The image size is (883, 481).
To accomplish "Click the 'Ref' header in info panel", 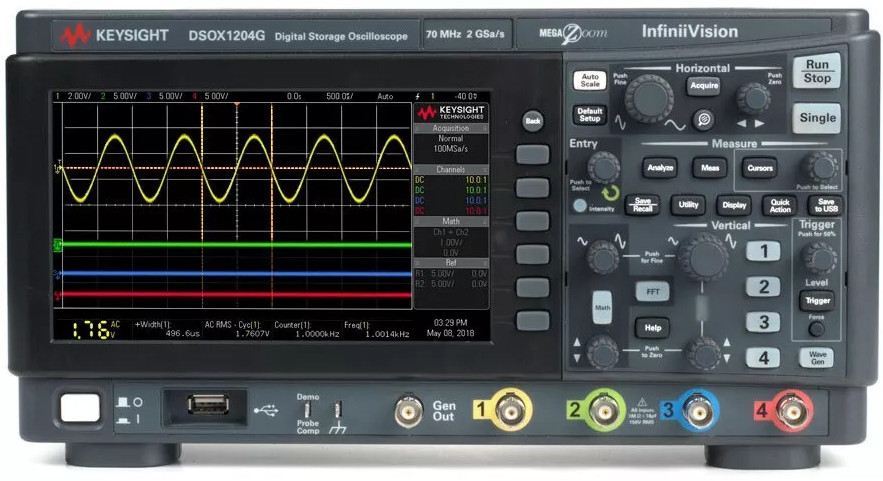I will click(451, 262).
